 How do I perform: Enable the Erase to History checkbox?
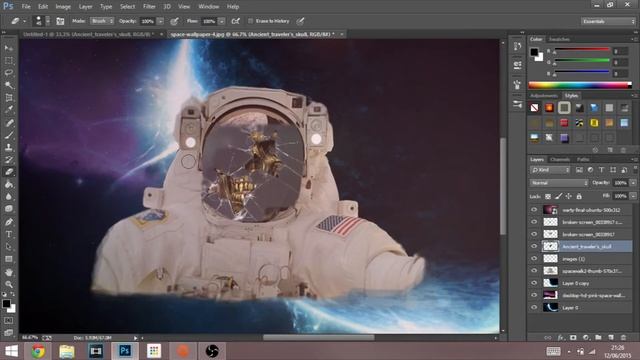point(250,21)
